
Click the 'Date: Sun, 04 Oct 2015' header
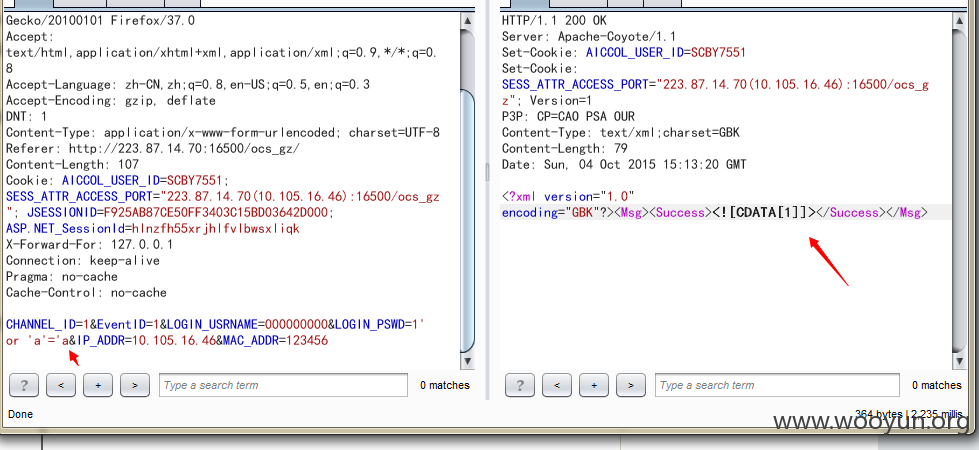point(624,165)
